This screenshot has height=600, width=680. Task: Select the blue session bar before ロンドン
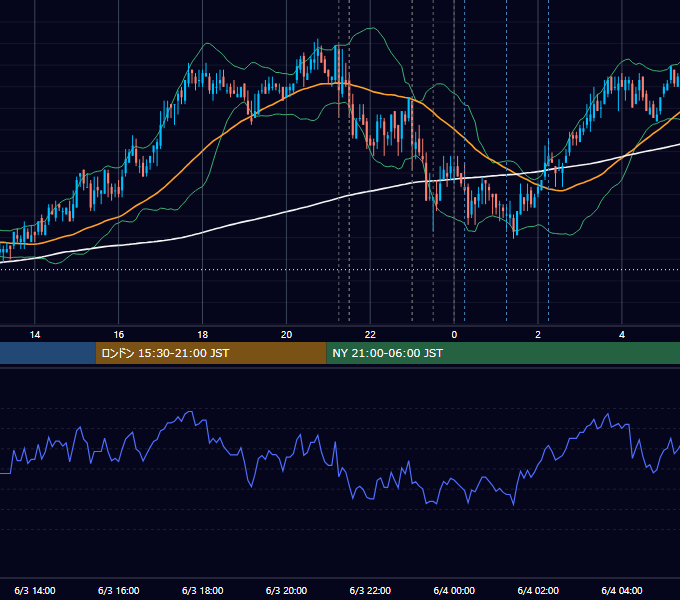tap(48, 353)
